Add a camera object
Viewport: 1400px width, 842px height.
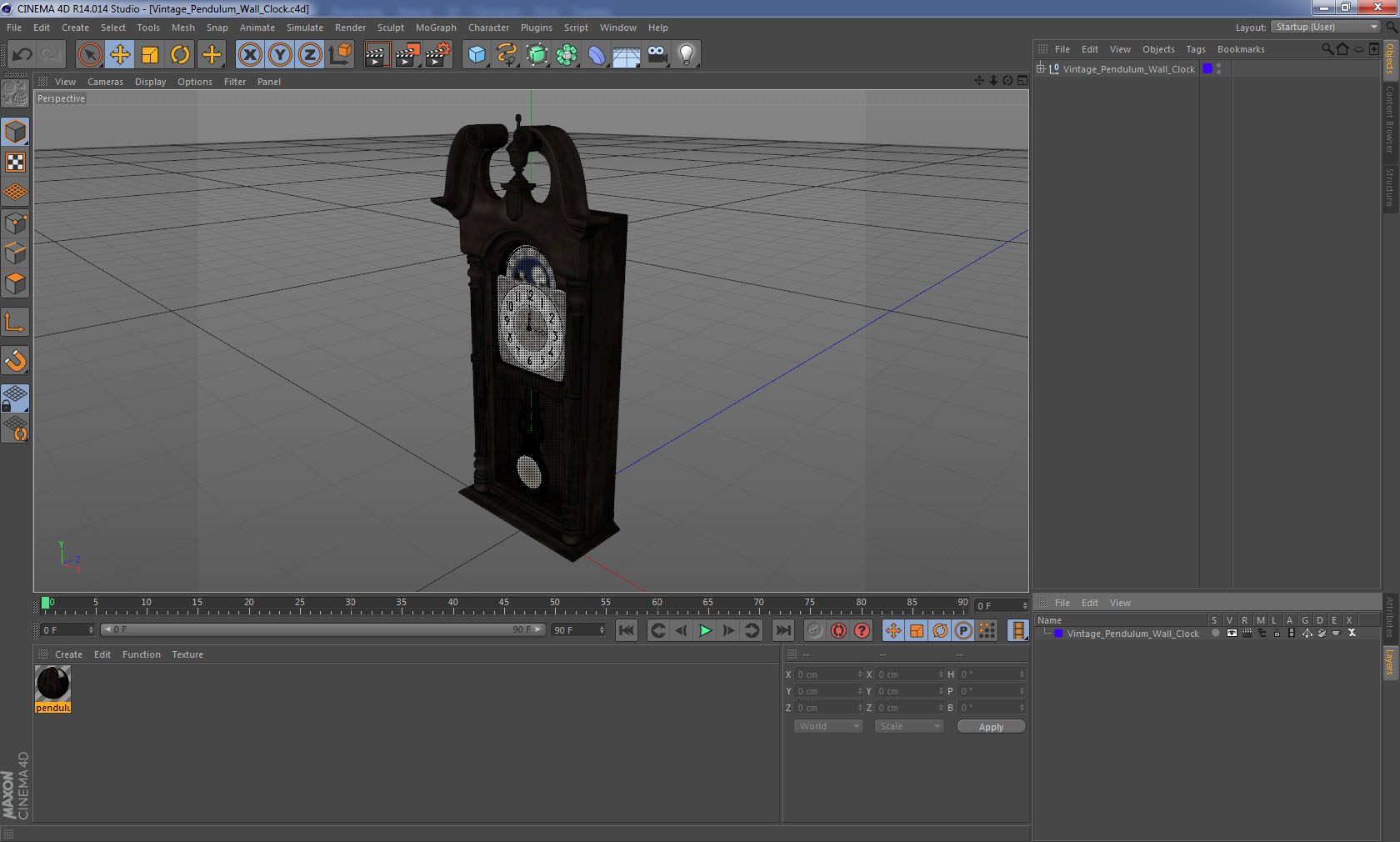[657, 55]
